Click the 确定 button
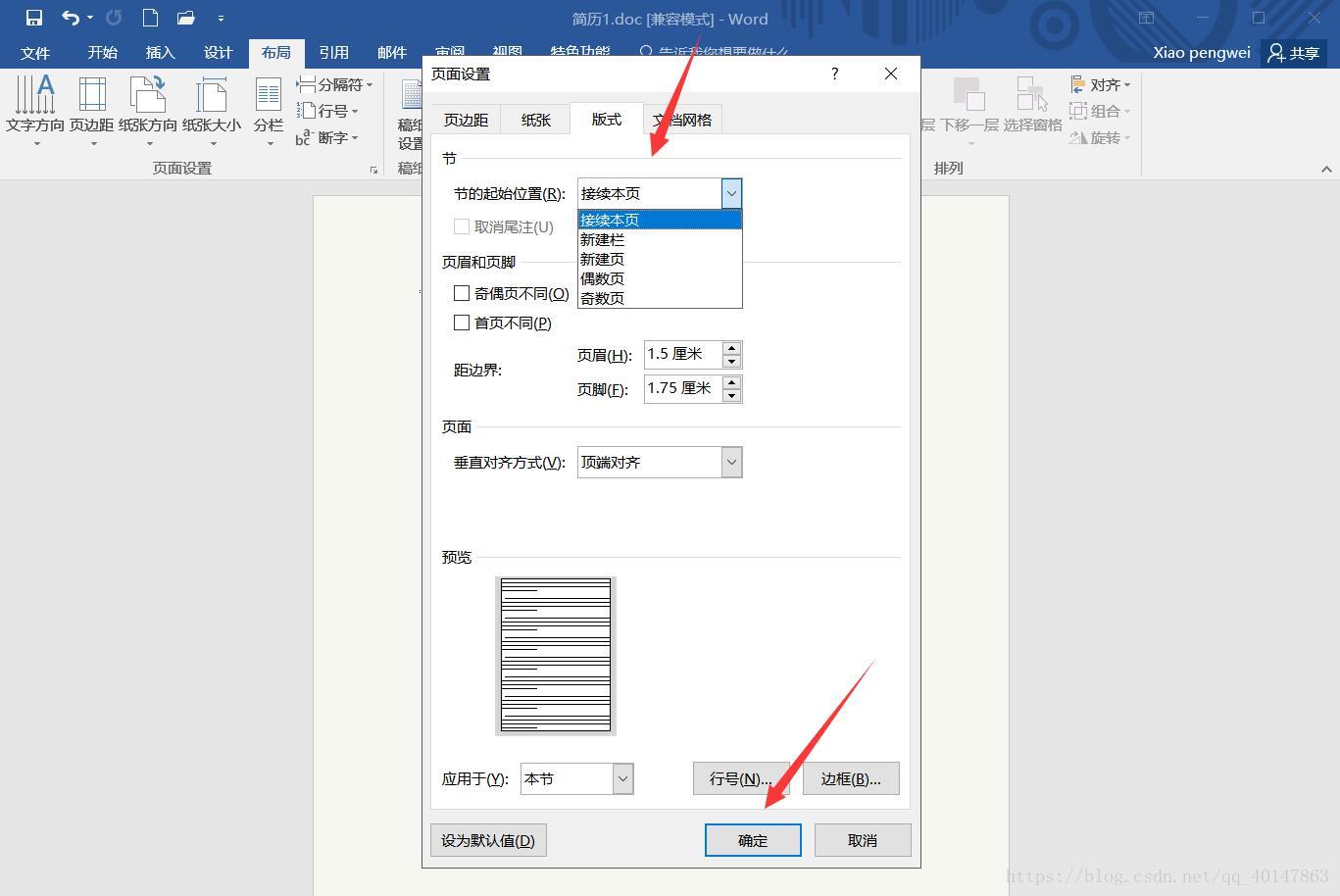This screenshot has height=896, width=1340. (753, 840)
